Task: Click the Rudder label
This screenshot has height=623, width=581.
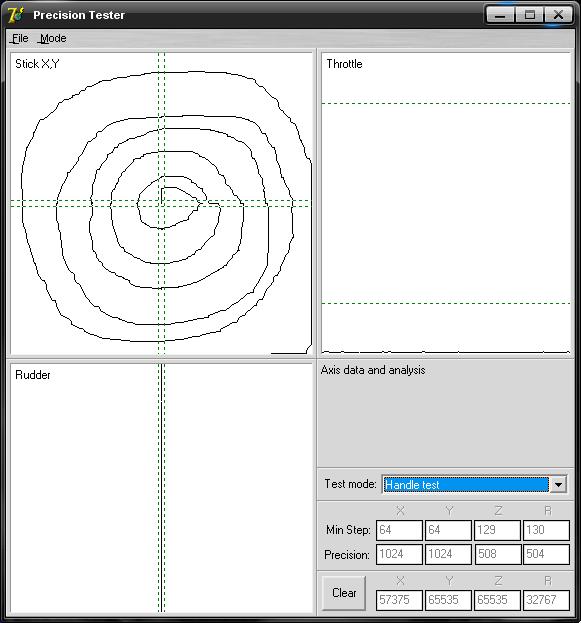Action: [33, 375]
